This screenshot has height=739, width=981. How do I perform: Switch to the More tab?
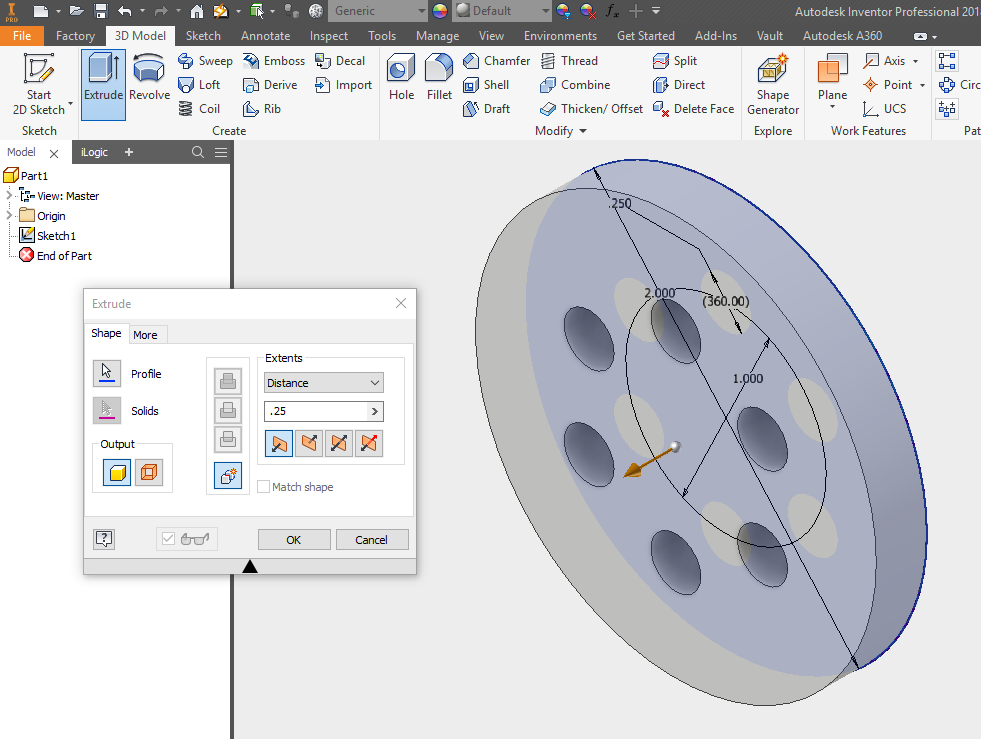point(145,335)
